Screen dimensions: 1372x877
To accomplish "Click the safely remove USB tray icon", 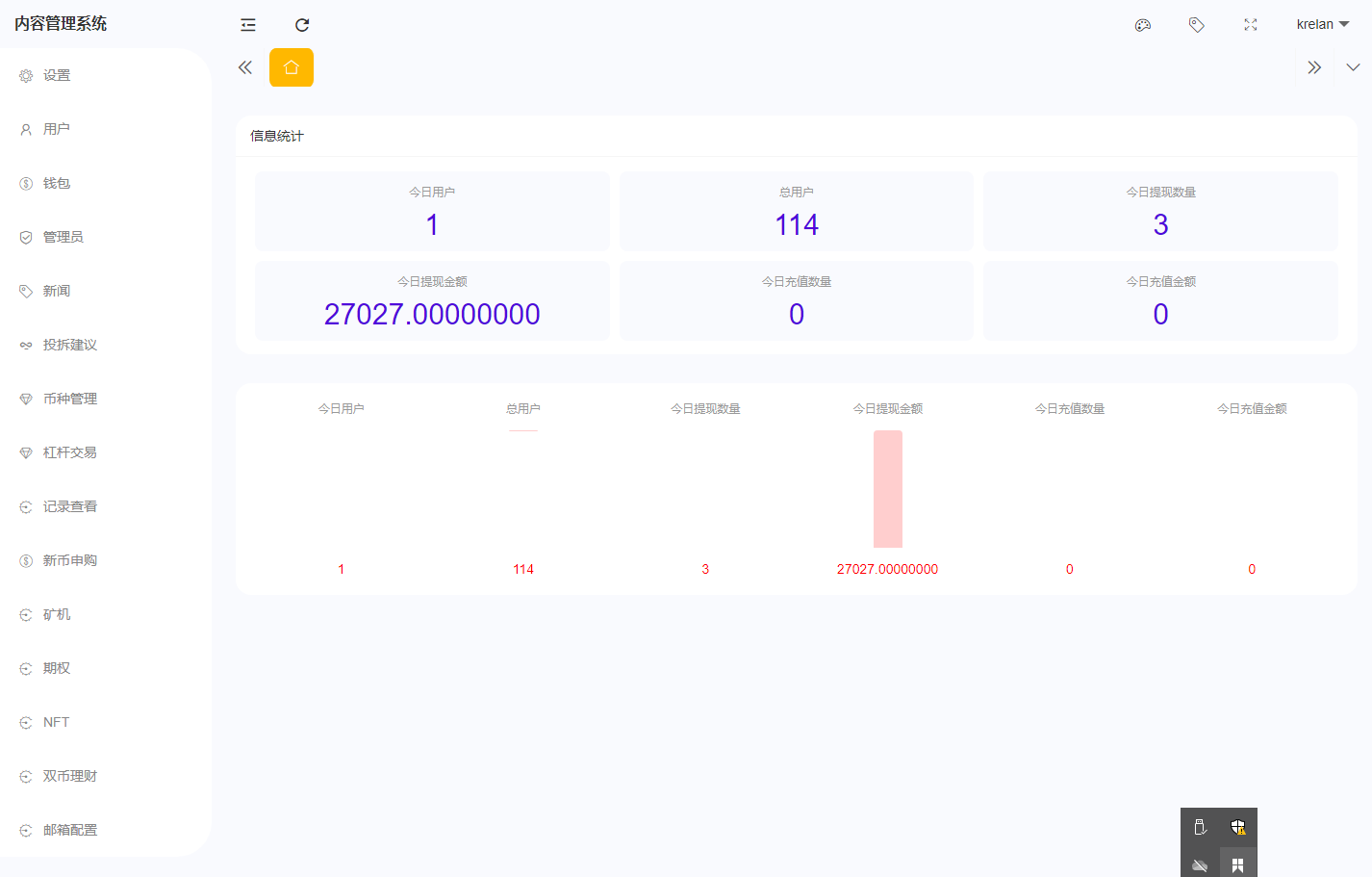I will click(x=1200, y=827).
